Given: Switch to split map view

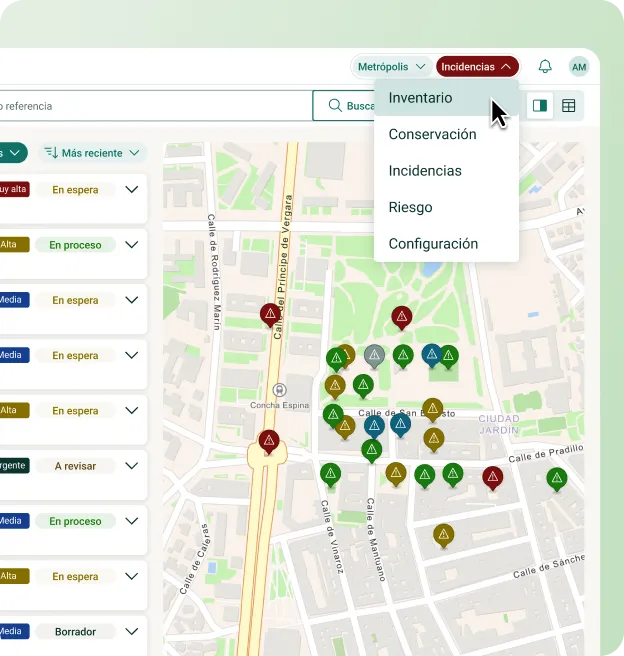Looking at the screenshot, I should (x=540, y=105).
